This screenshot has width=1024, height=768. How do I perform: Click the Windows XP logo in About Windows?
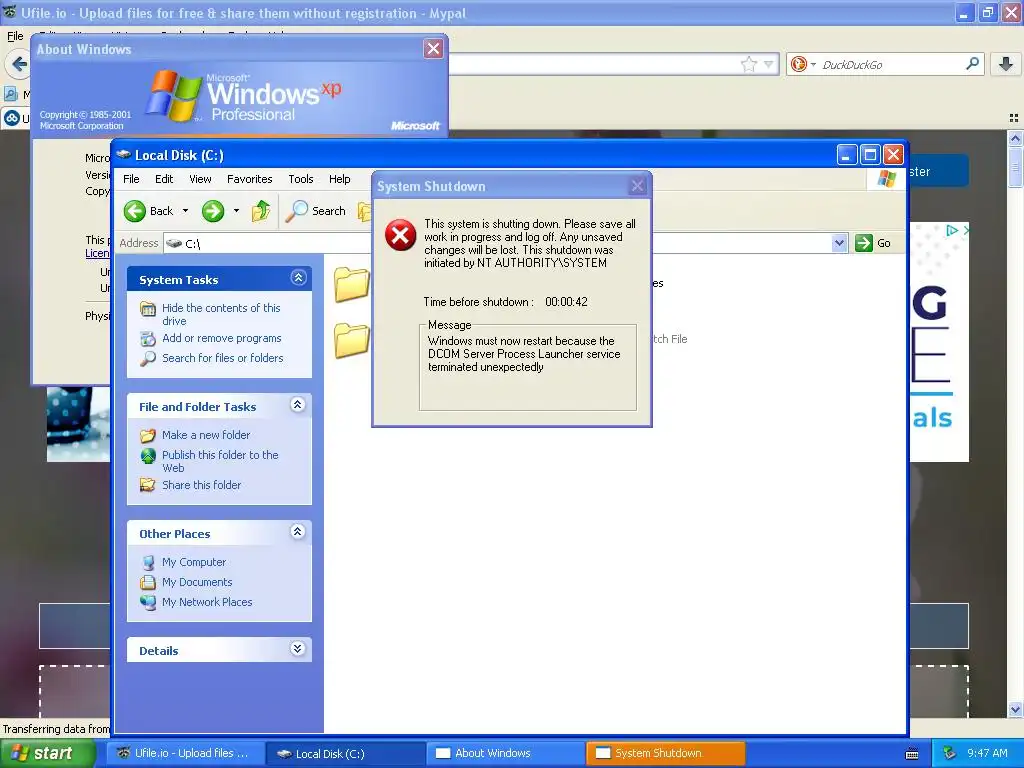172,96
